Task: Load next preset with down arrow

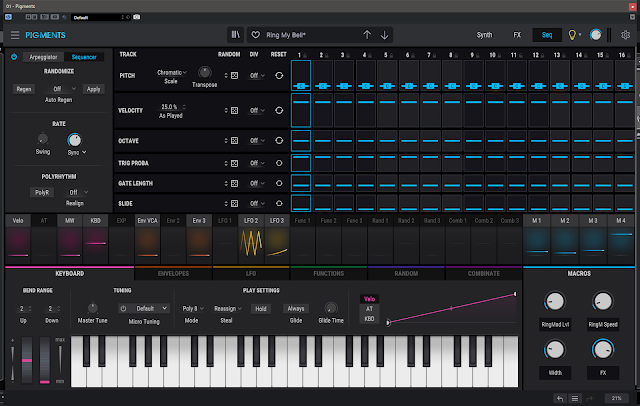Action: [384, 35]
